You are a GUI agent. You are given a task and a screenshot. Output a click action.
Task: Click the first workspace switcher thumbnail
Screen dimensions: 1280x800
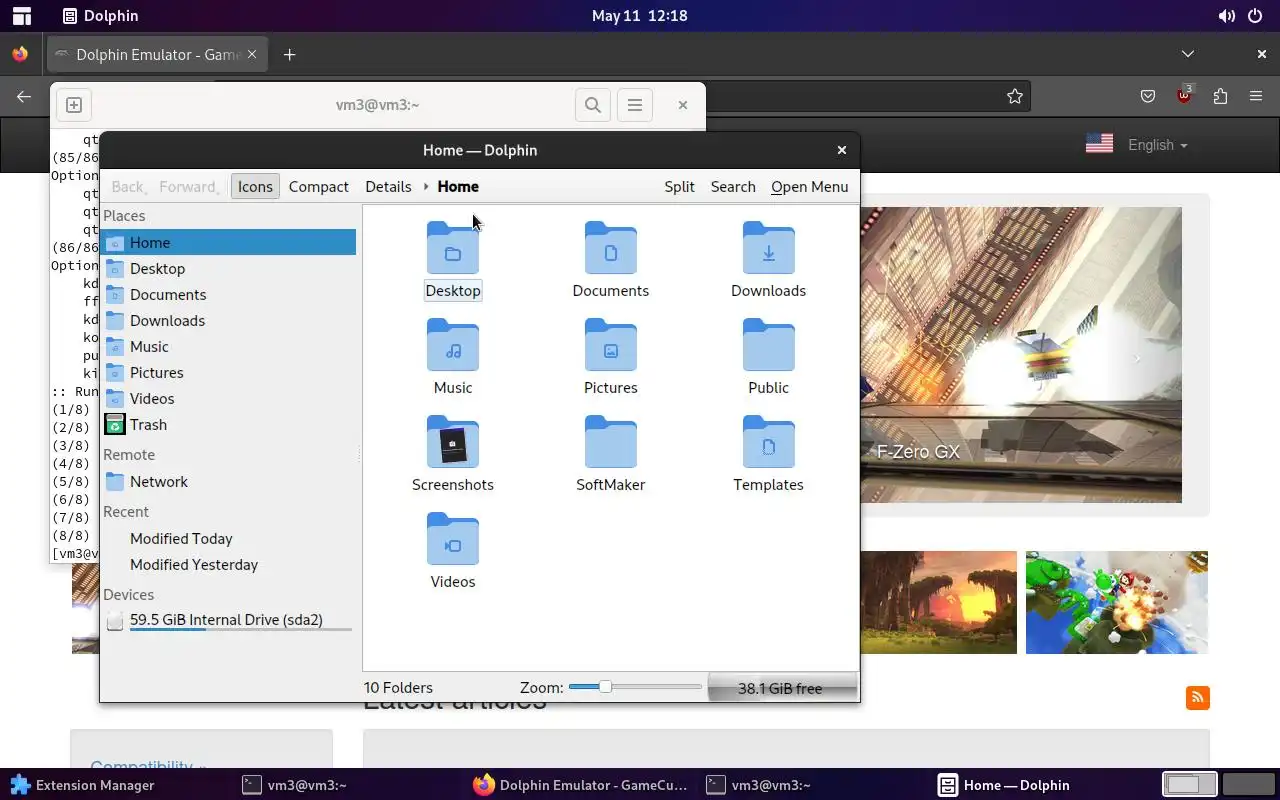tap(1189, 785)
